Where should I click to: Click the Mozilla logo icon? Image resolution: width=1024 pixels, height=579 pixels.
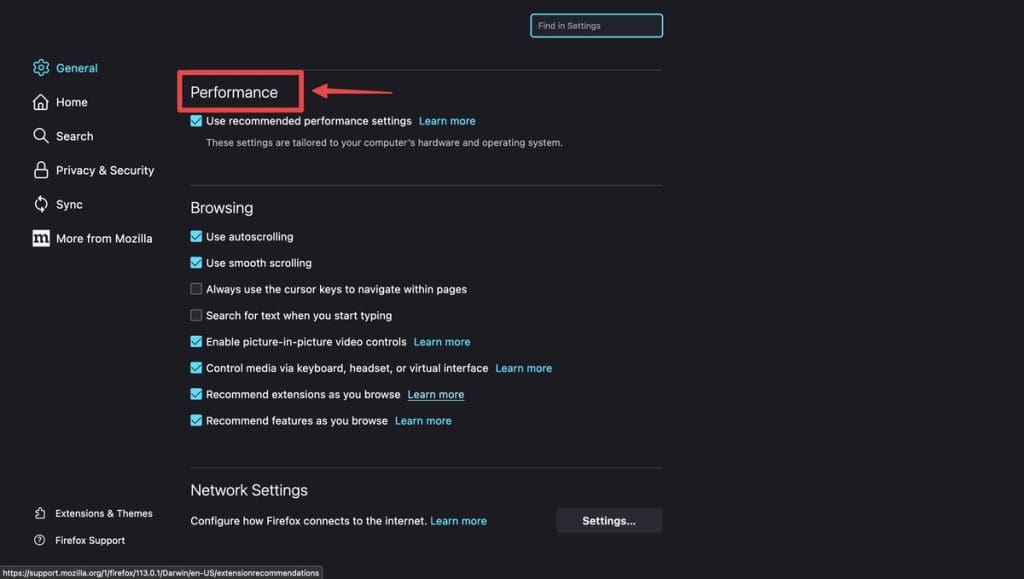(41, 238)
